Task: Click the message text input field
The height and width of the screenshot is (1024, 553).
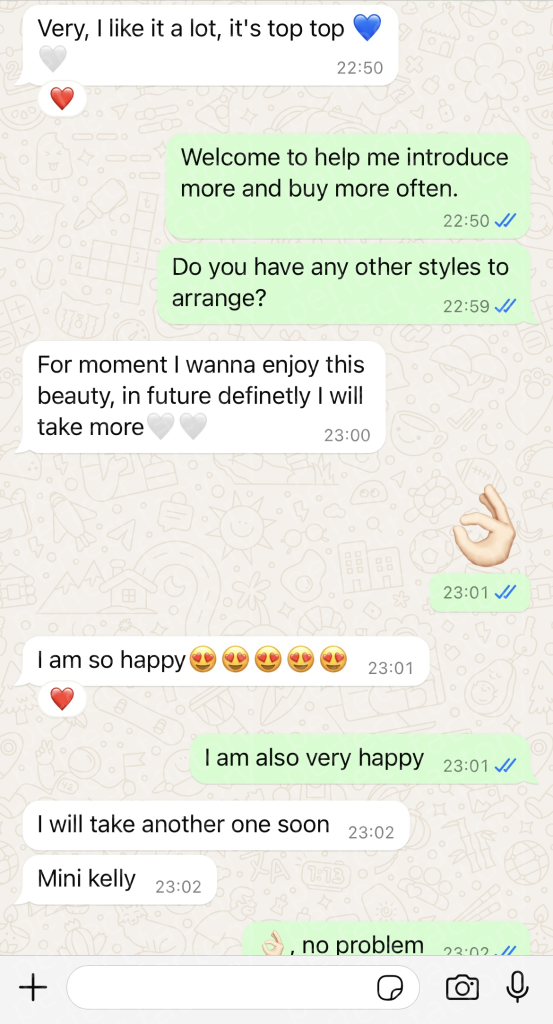Action: pos(242,987)
